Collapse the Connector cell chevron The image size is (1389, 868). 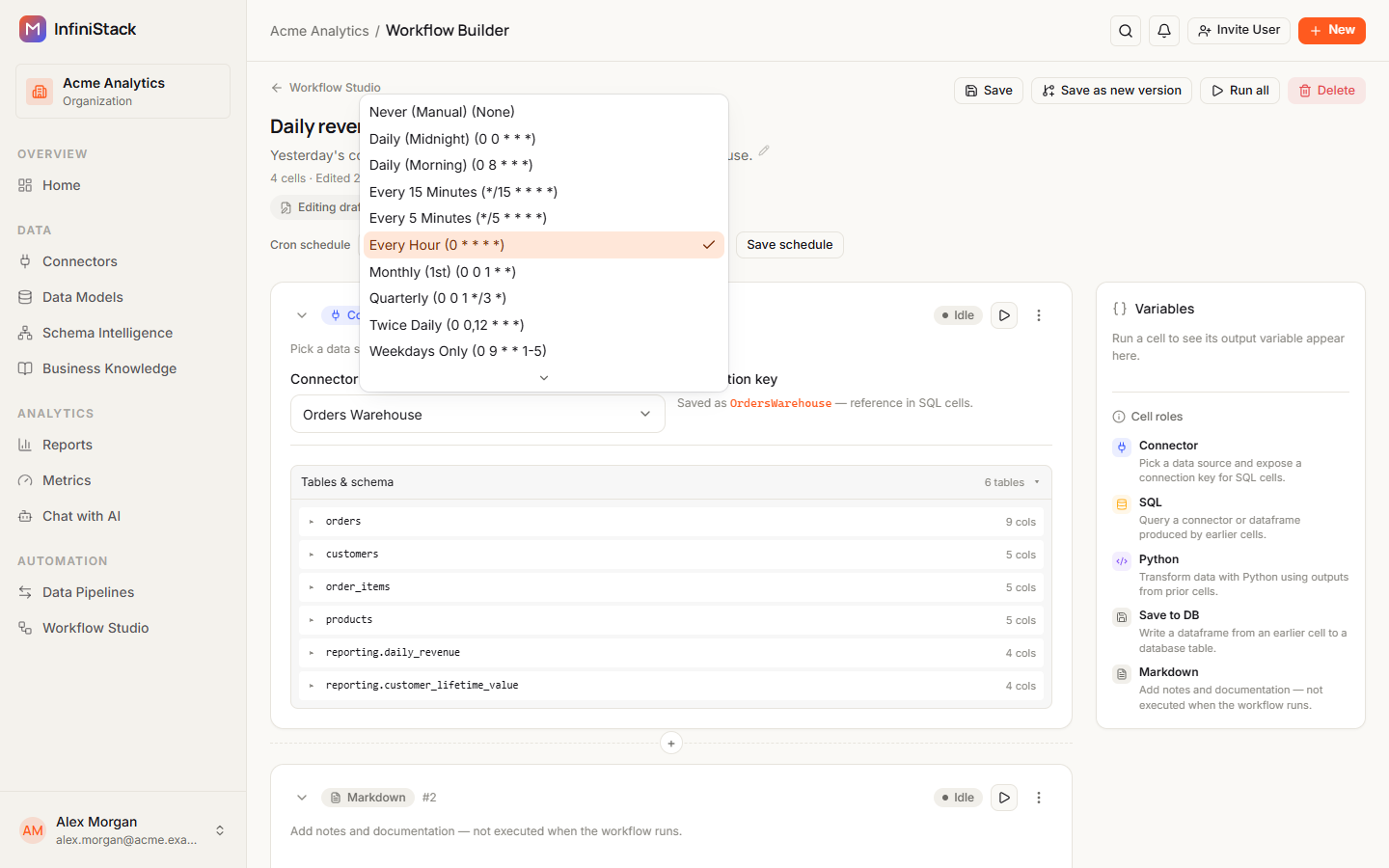coord(302,315)
